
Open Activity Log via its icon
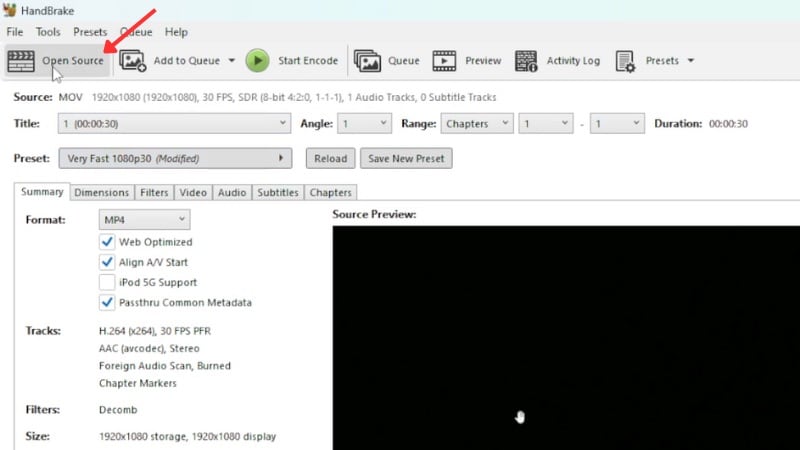[x=526, y=61]
